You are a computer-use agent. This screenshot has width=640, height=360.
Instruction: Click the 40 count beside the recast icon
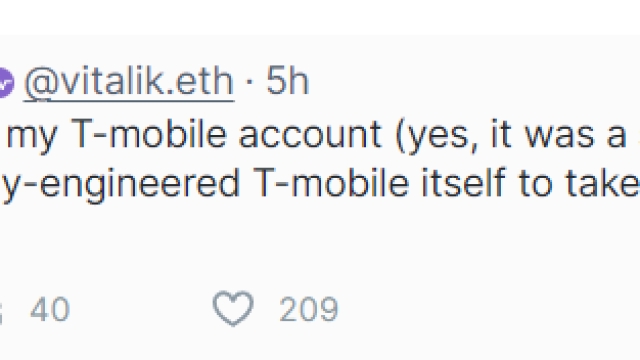pos(50,309)
